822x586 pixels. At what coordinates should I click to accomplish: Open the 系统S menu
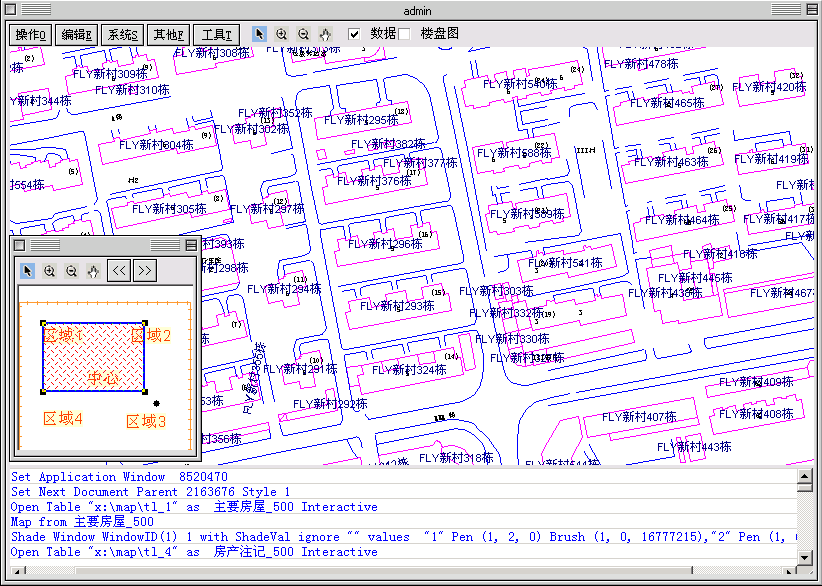pos(123,35)
